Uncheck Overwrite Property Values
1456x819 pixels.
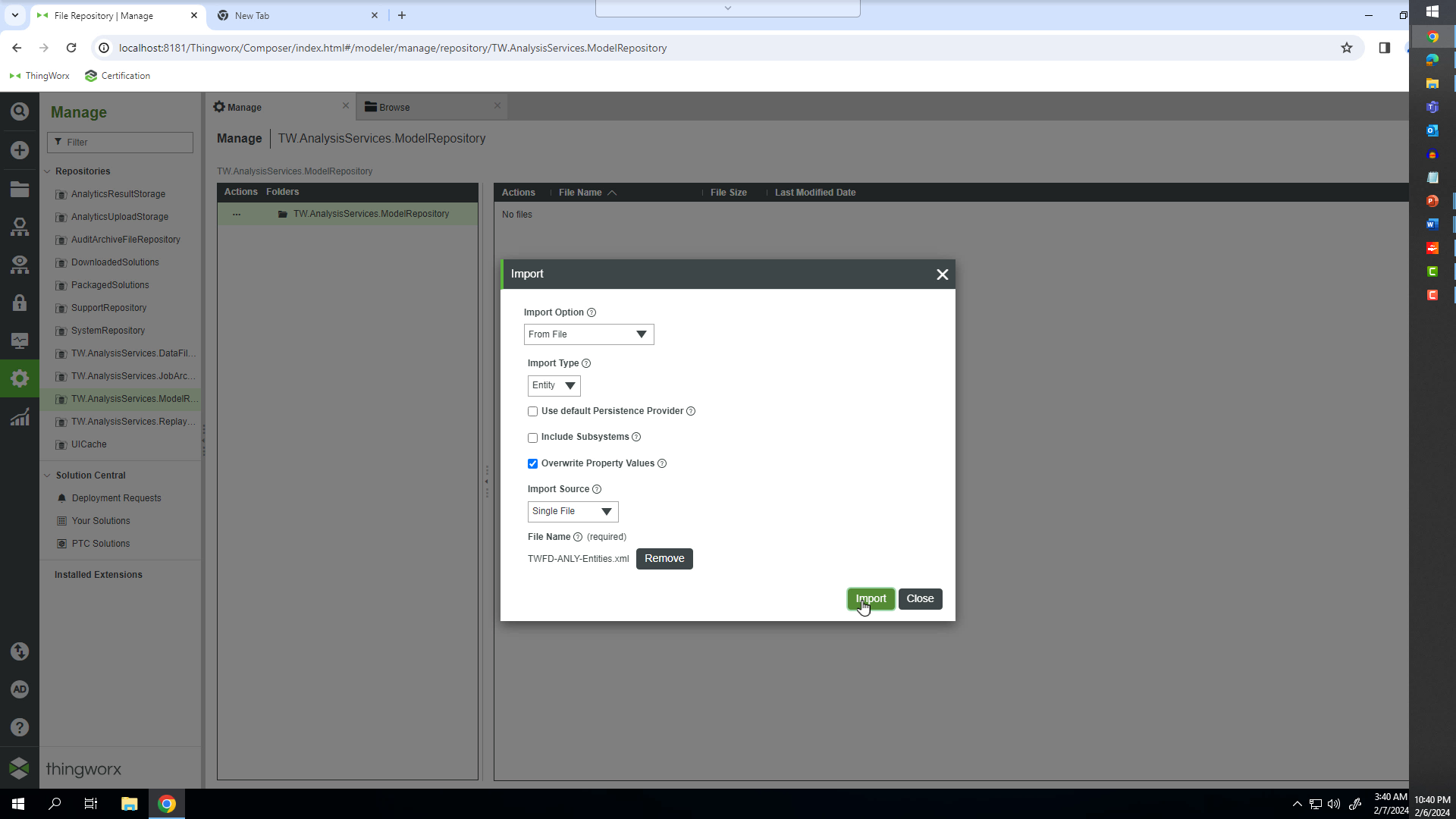tap(533, 463)
